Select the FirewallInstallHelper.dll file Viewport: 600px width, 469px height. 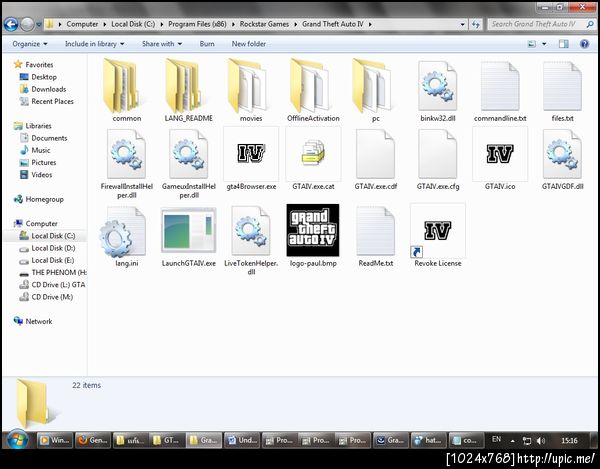click(127, 164)
